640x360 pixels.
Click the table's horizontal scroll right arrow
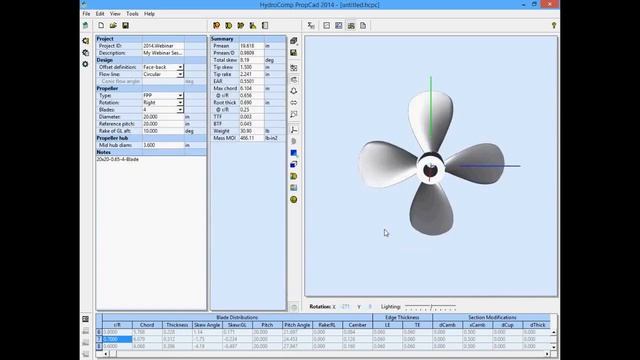[x=547, y=354]
